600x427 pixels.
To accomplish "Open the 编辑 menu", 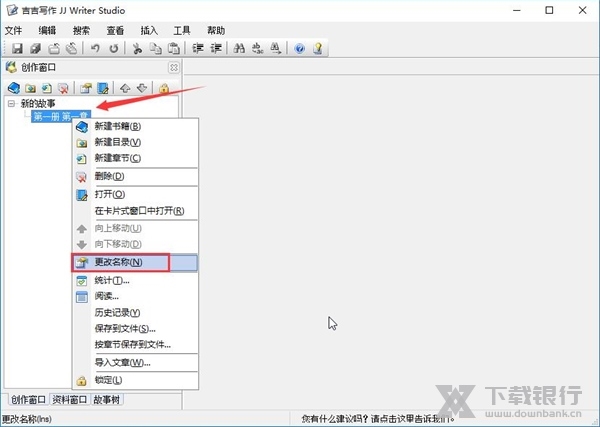I will [x=47, y=31].
